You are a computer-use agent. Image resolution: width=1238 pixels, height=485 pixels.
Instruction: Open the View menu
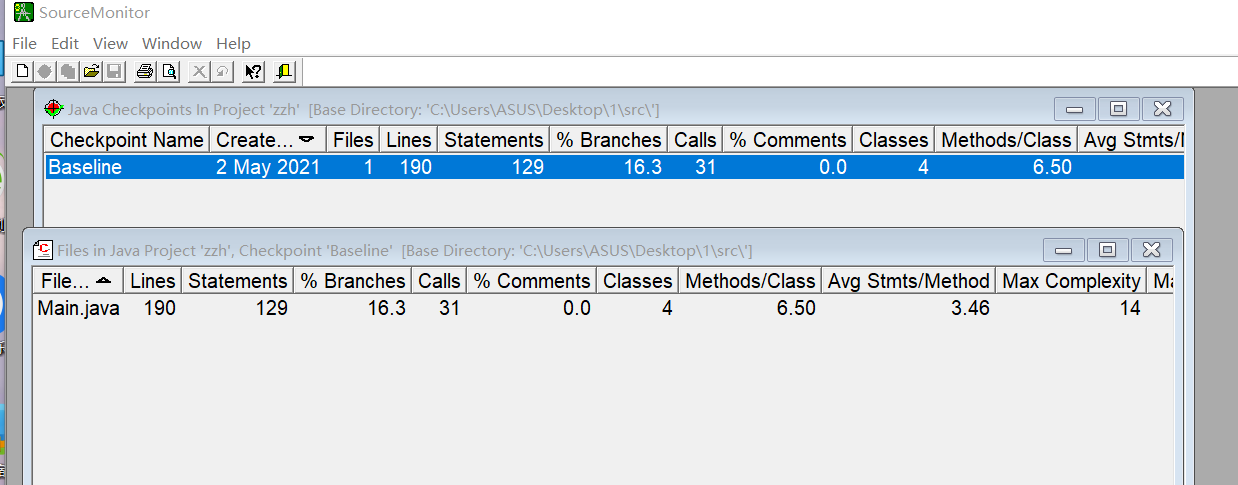pos(110,44)
